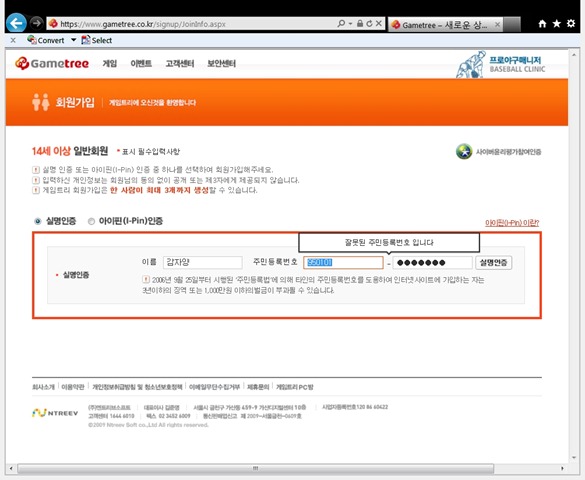Click the browser forward arrow button
585x480 pixels.
(36, 23)
